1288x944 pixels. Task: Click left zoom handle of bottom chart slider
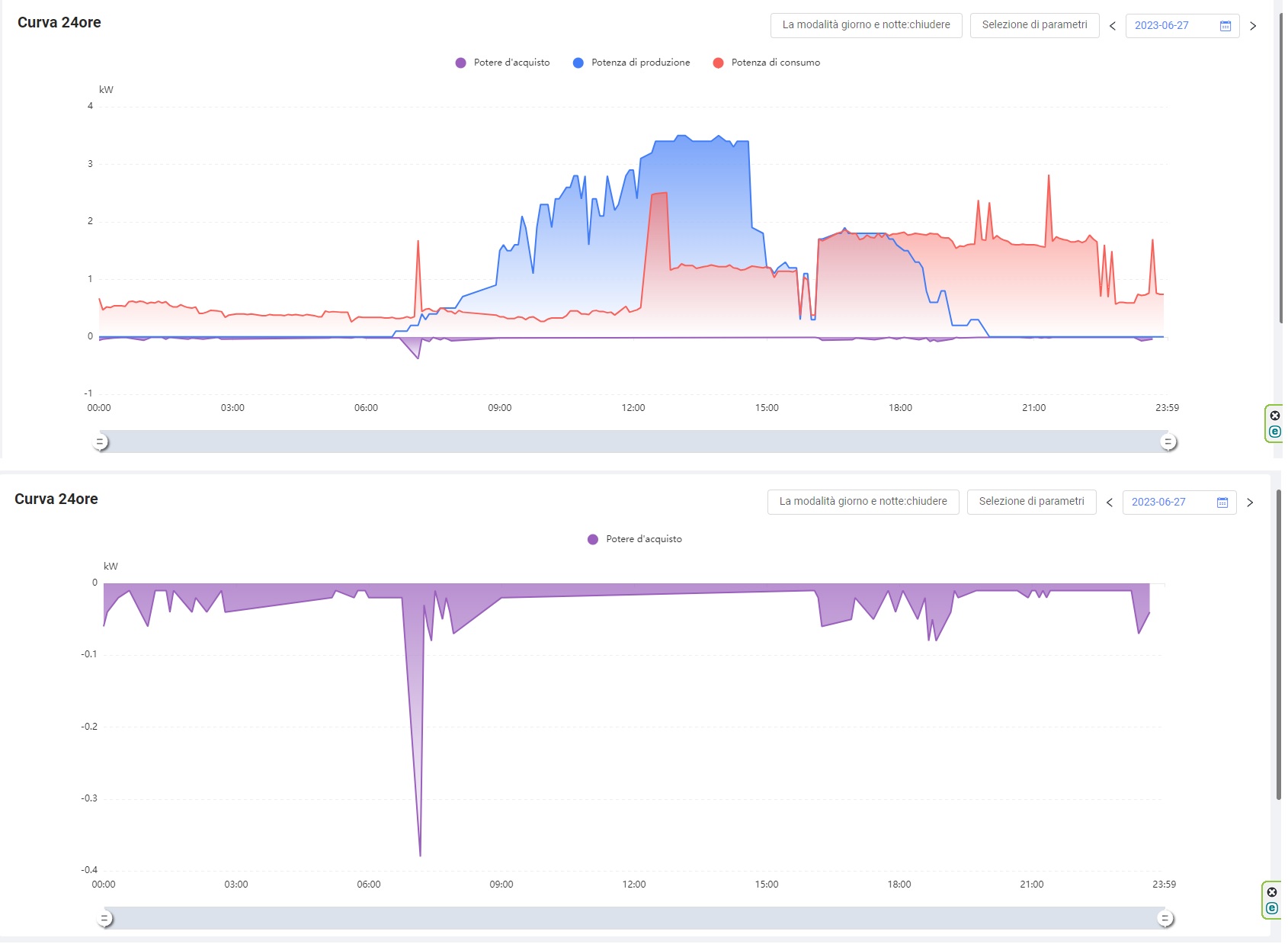click(x=106, y=919)
